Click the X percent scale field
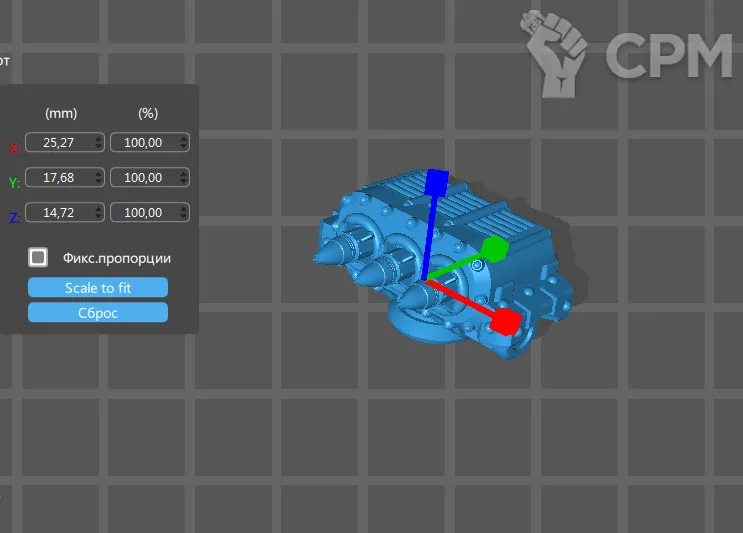This screenshot has height=533, width=743. click(144, 143)
